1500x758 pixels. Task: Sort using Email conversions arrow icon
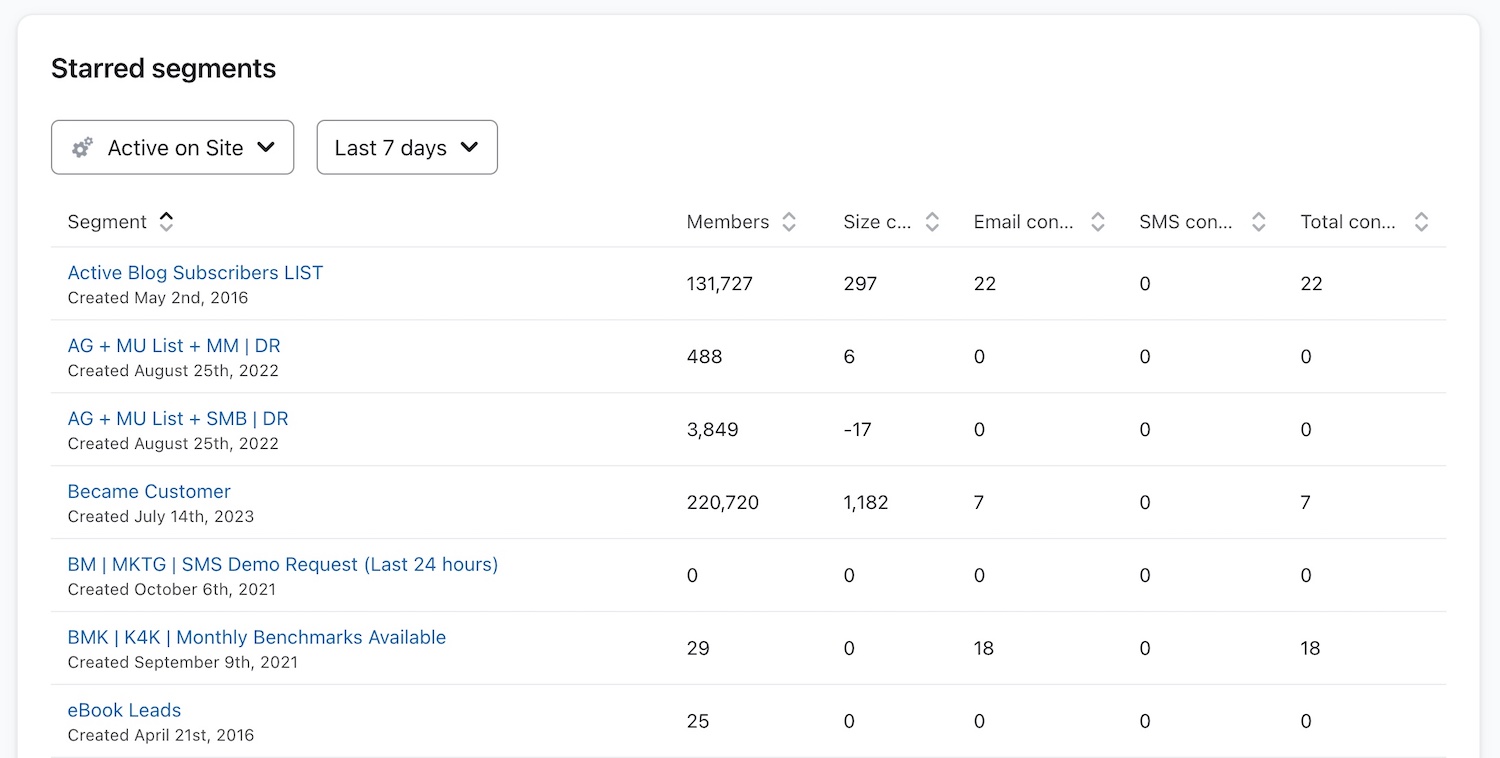[x=1097, y=222]
